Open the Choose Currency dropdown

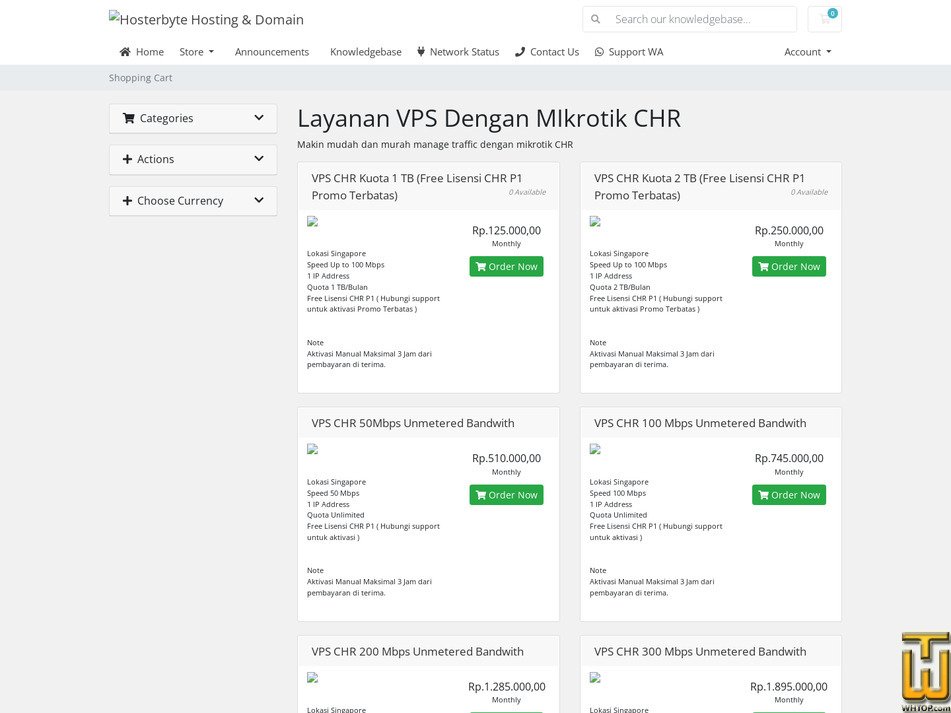click(192, 200)
